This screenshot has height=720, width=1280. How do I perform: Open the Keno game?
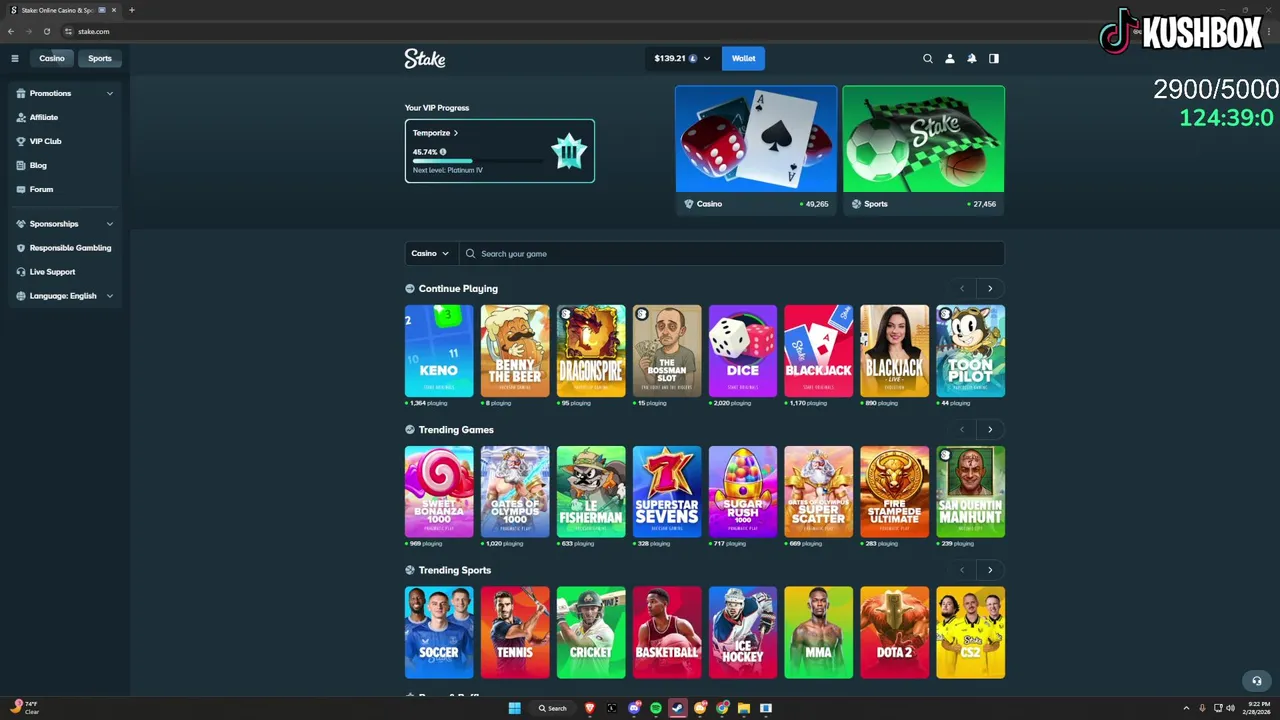click(439, 351)
